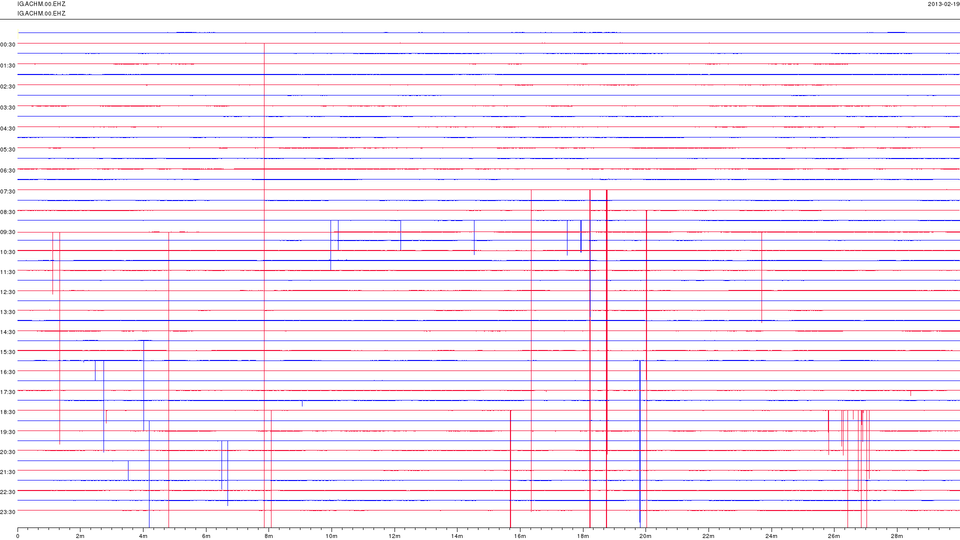
Task: Select the 04:30 trace time label
Action: click(x=7, y=129)
